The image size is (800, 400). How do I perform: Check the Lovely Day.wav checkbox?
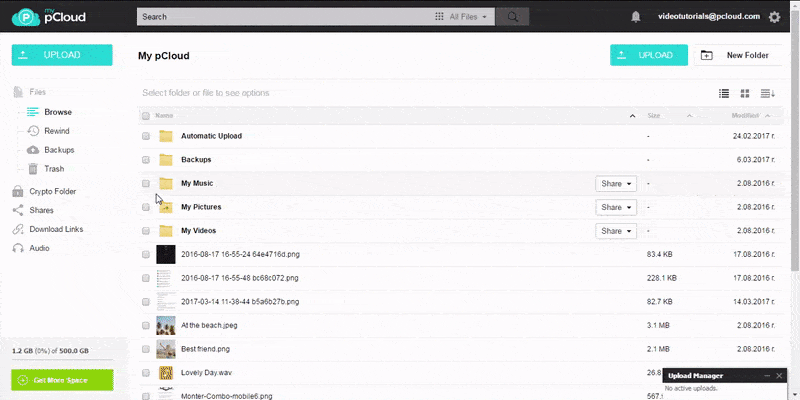(x=146, y=372)
